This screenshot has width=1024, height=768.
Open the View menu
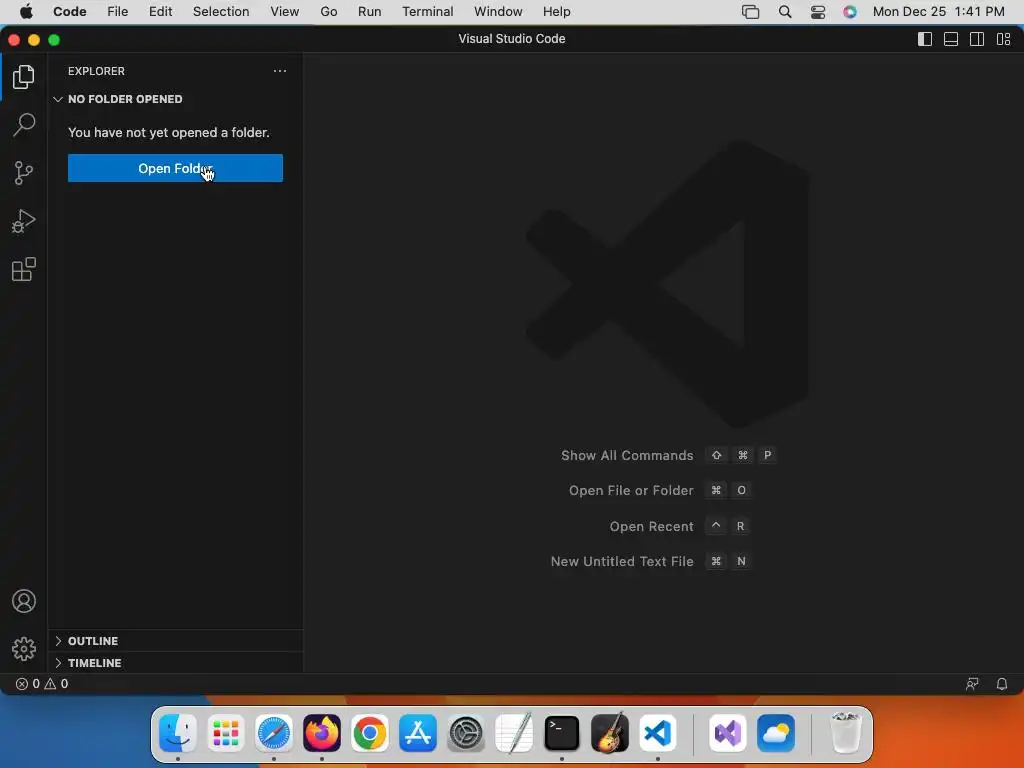click(285, 12)
